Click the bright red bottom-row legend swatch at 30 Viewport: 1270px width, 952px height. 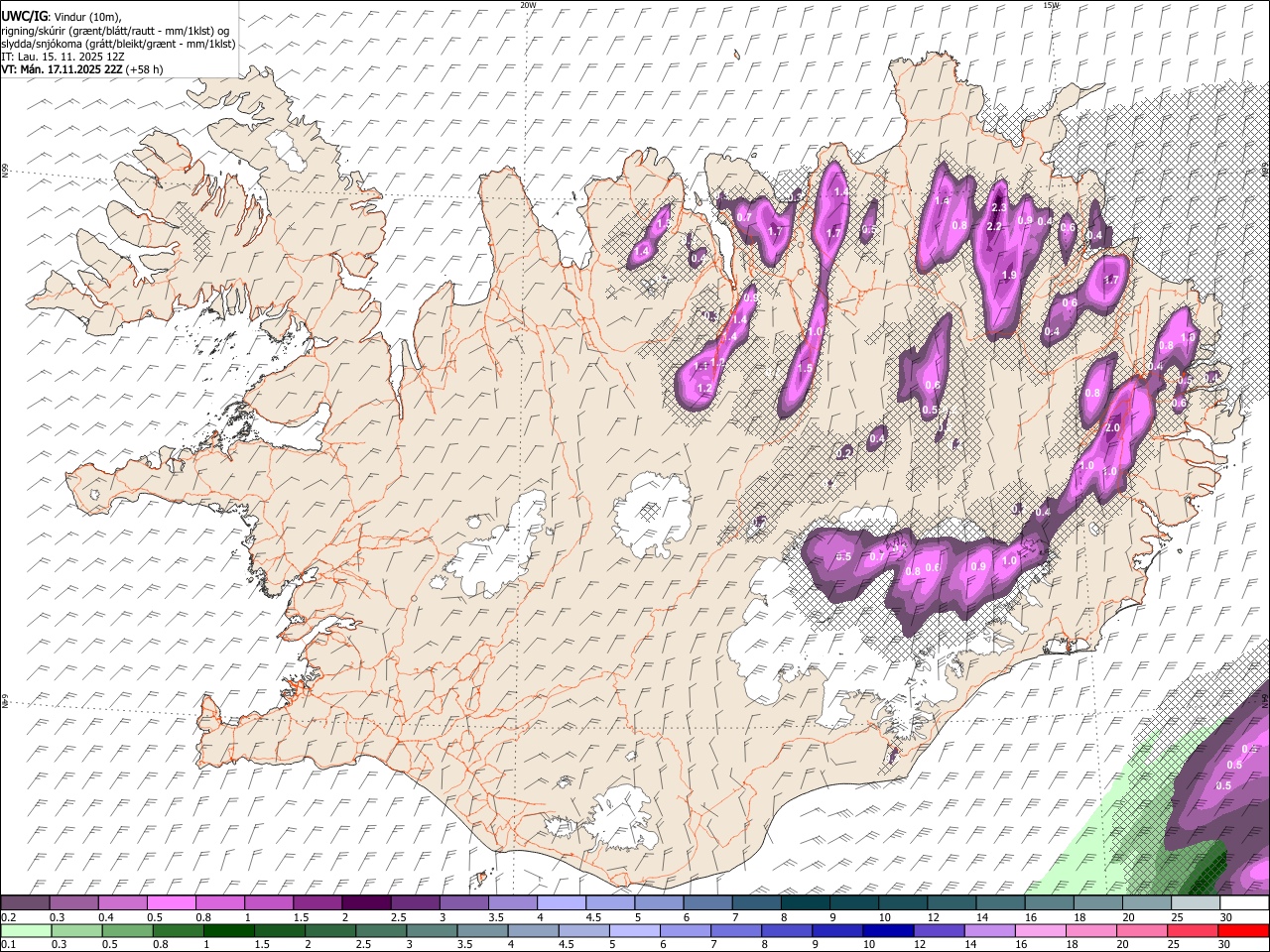tap(1242, 931)
